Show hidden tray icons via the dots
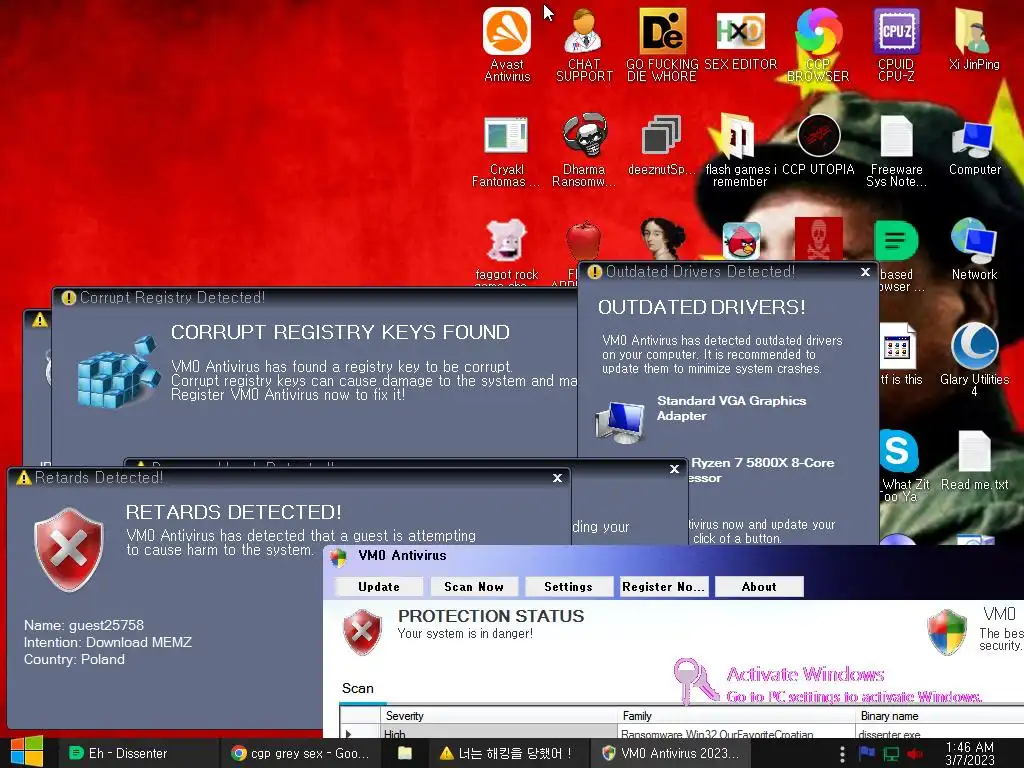 (842, 754)
